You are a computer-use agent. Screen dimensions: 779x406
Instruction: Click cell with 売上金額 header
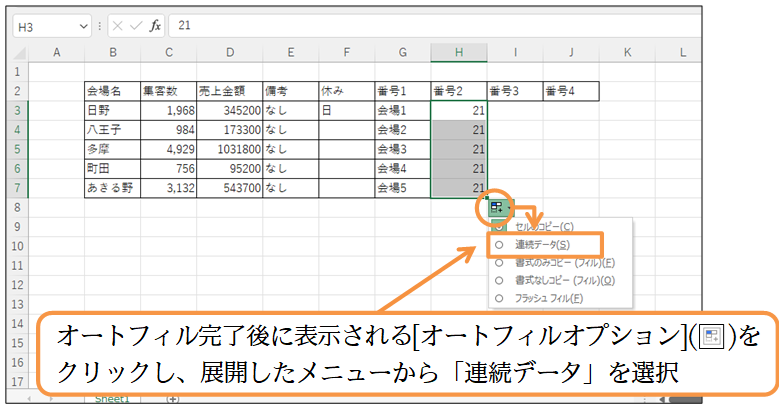[x=230, y=91]
